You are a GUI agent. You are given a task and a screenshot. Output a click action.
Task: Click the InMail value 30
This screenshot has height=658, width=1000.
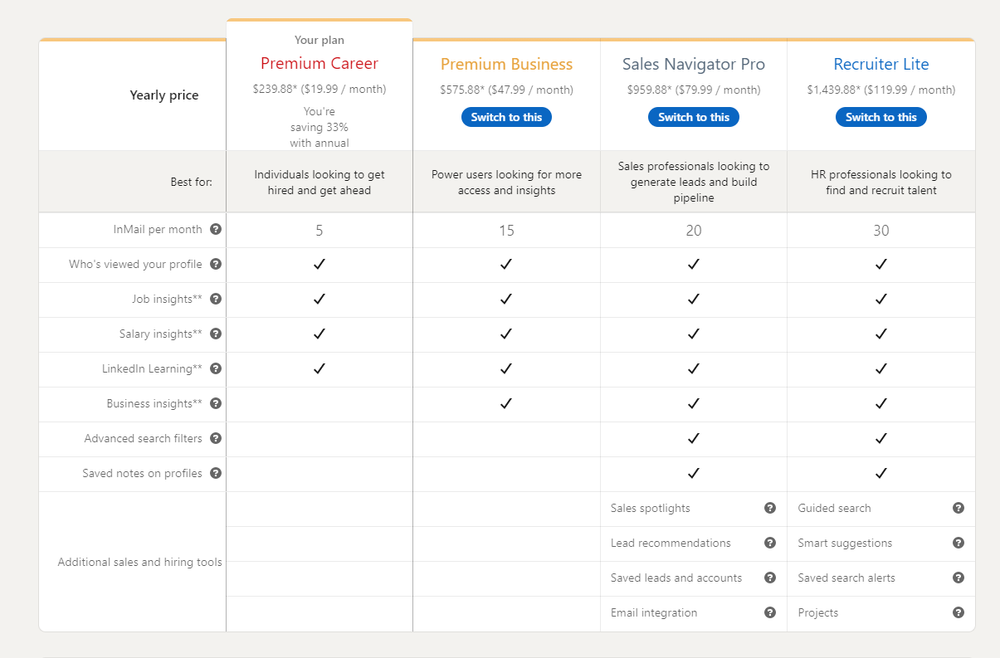881,230
